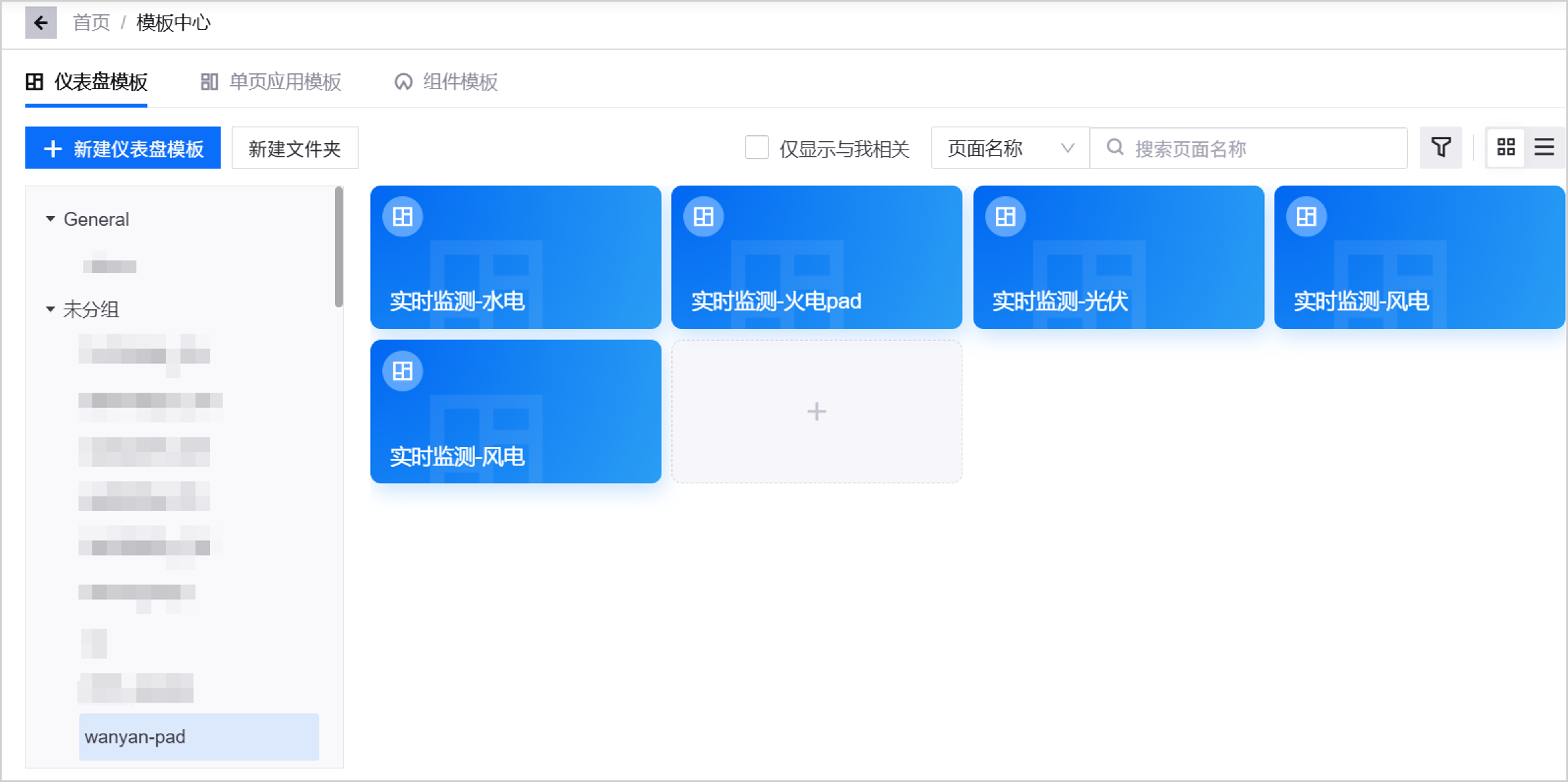This screenshot has height=782, width=1568.
Task: Click dashboard icon on 实时监测-水电 card
Action: [x=402, y=217]
